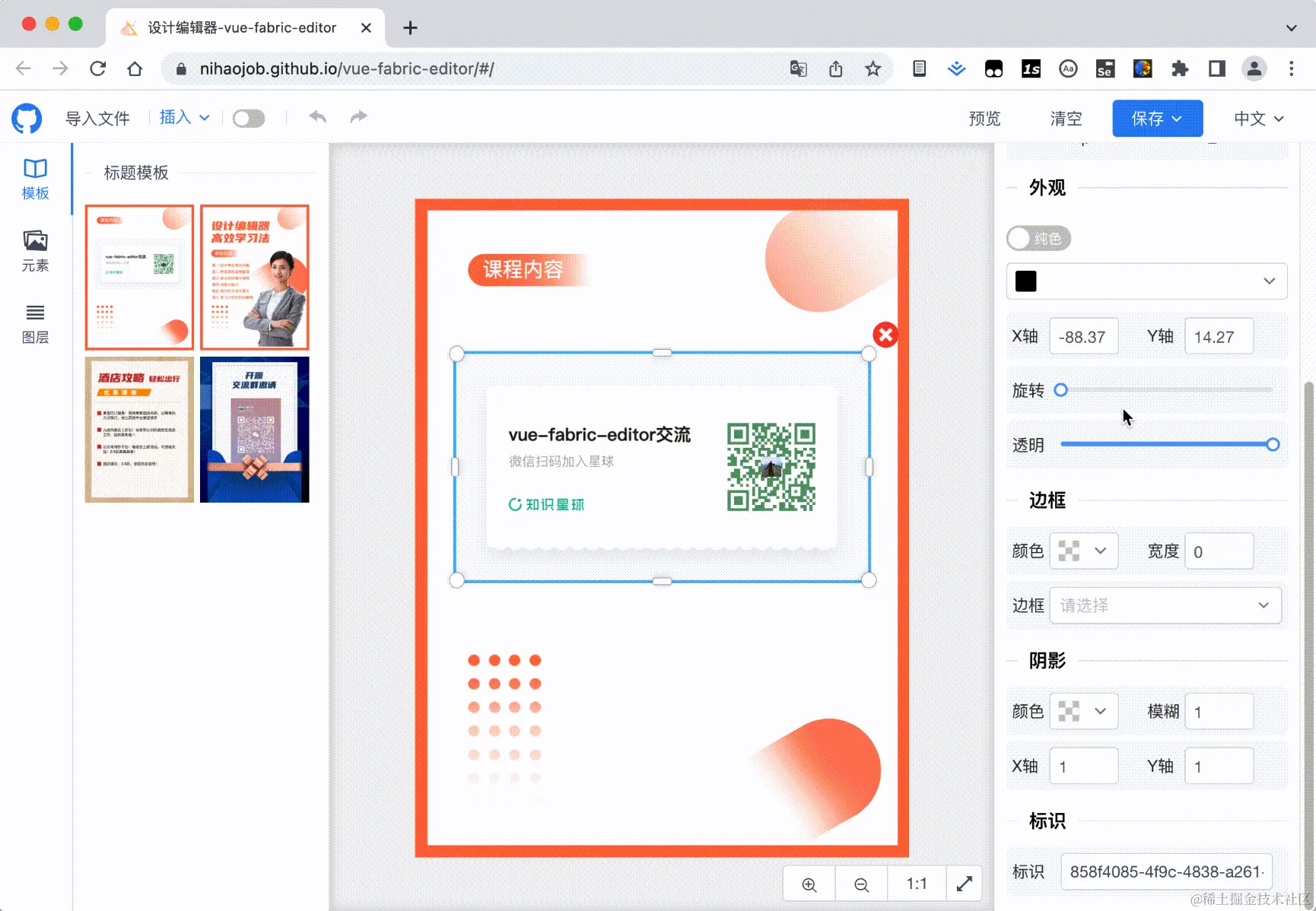Close the 设计编辑器 browser tab
Image resolution: width=1316 pixels, height=911 pixels.
point(366,28)
